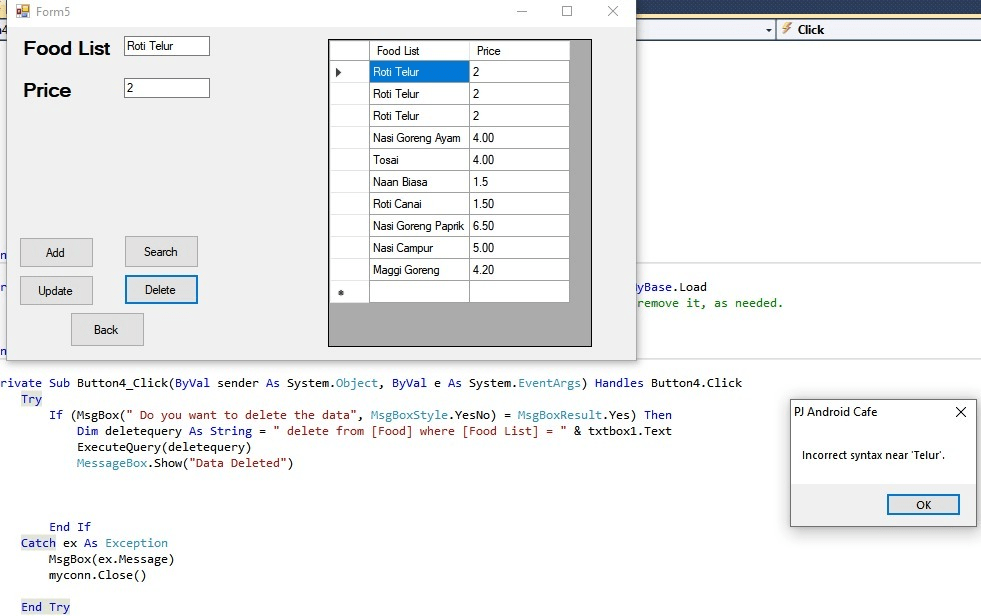Viewport: 981px width, 616px height.
Task: Sort by Price column header
Action: pos(519,51)
